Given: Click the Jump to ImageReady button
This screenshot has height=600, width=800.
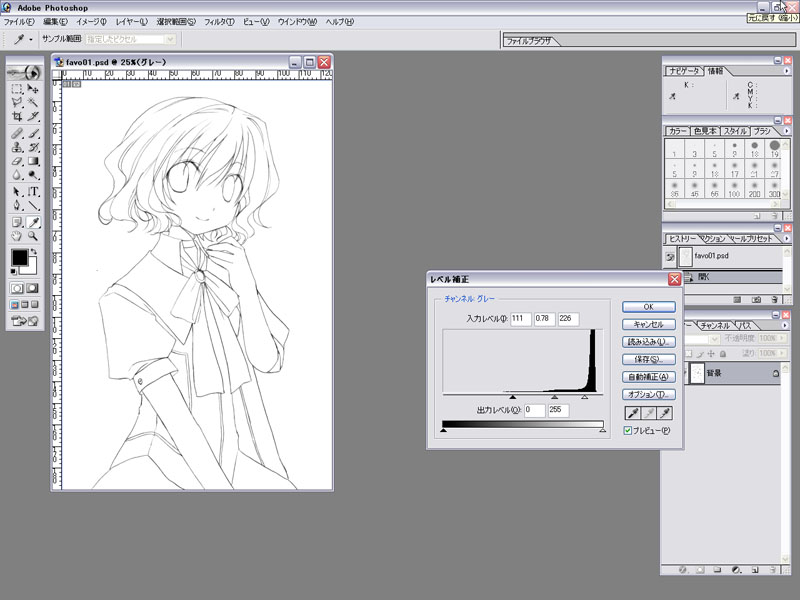Looking at the screenshot, I should (x=24, y=321).
